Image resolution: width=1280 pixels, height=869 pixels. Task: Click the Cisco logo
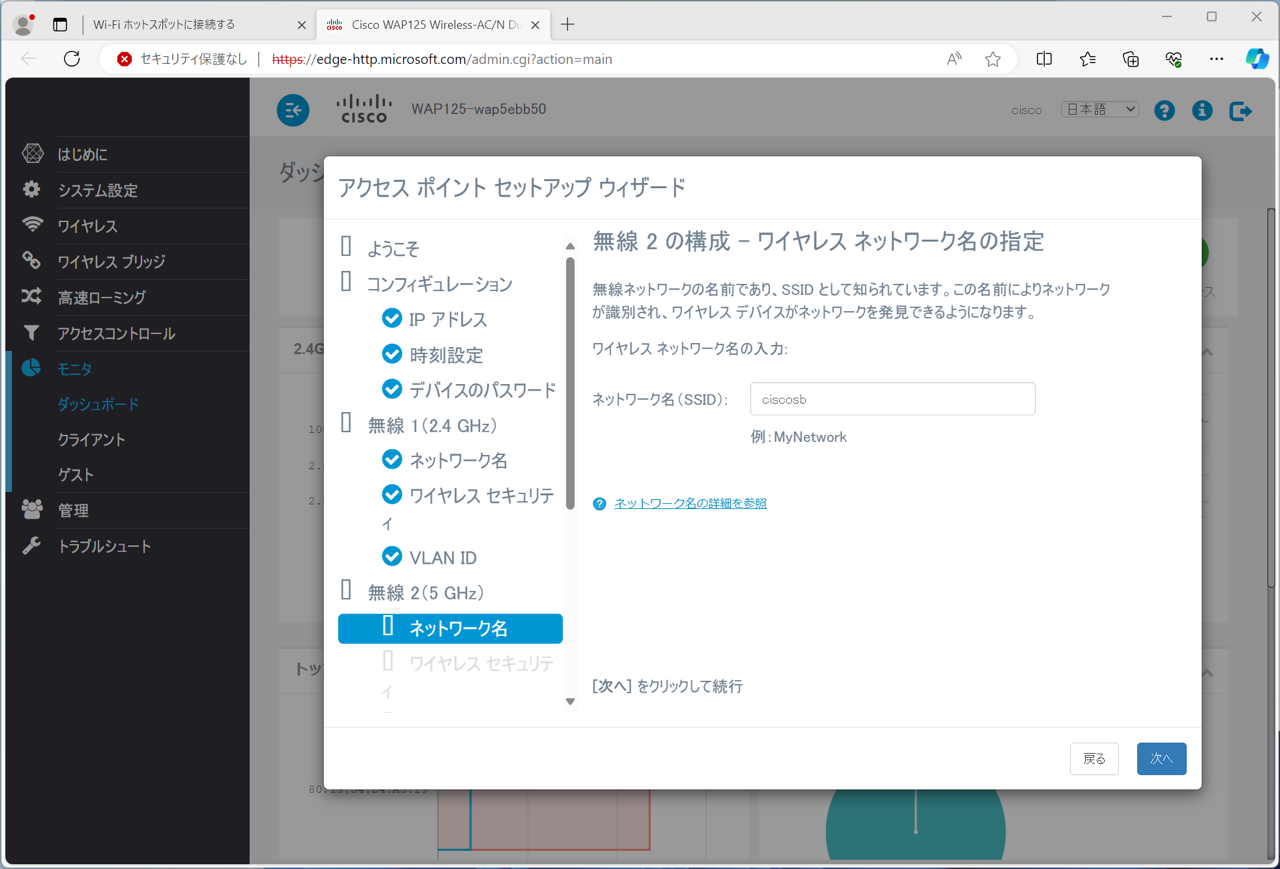(363, 109)
